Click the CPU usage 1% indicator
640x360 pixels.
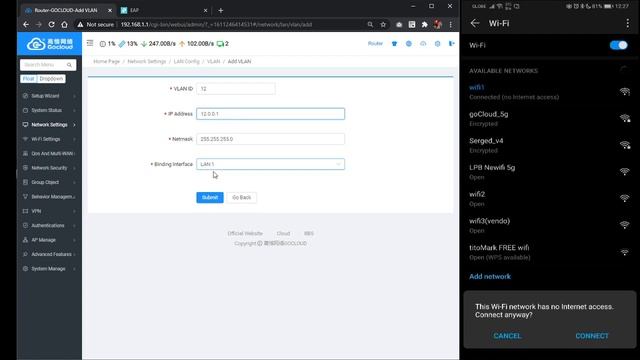[107, 44]
